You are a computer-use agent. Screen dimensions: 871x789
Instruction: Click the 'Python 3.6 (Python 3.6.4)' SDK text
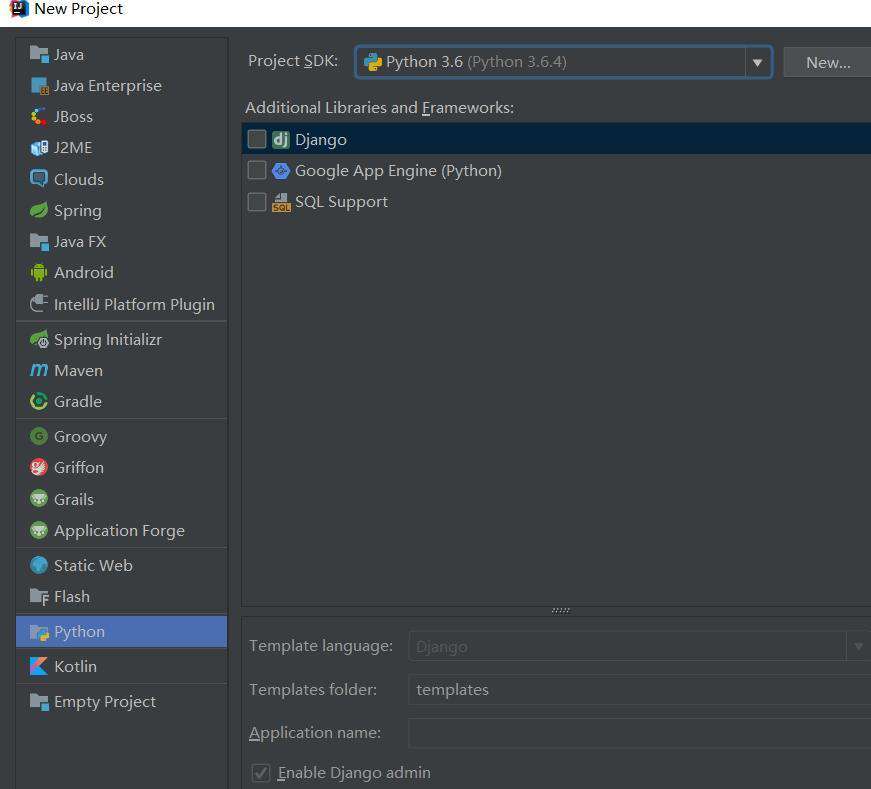click(476, 62)
